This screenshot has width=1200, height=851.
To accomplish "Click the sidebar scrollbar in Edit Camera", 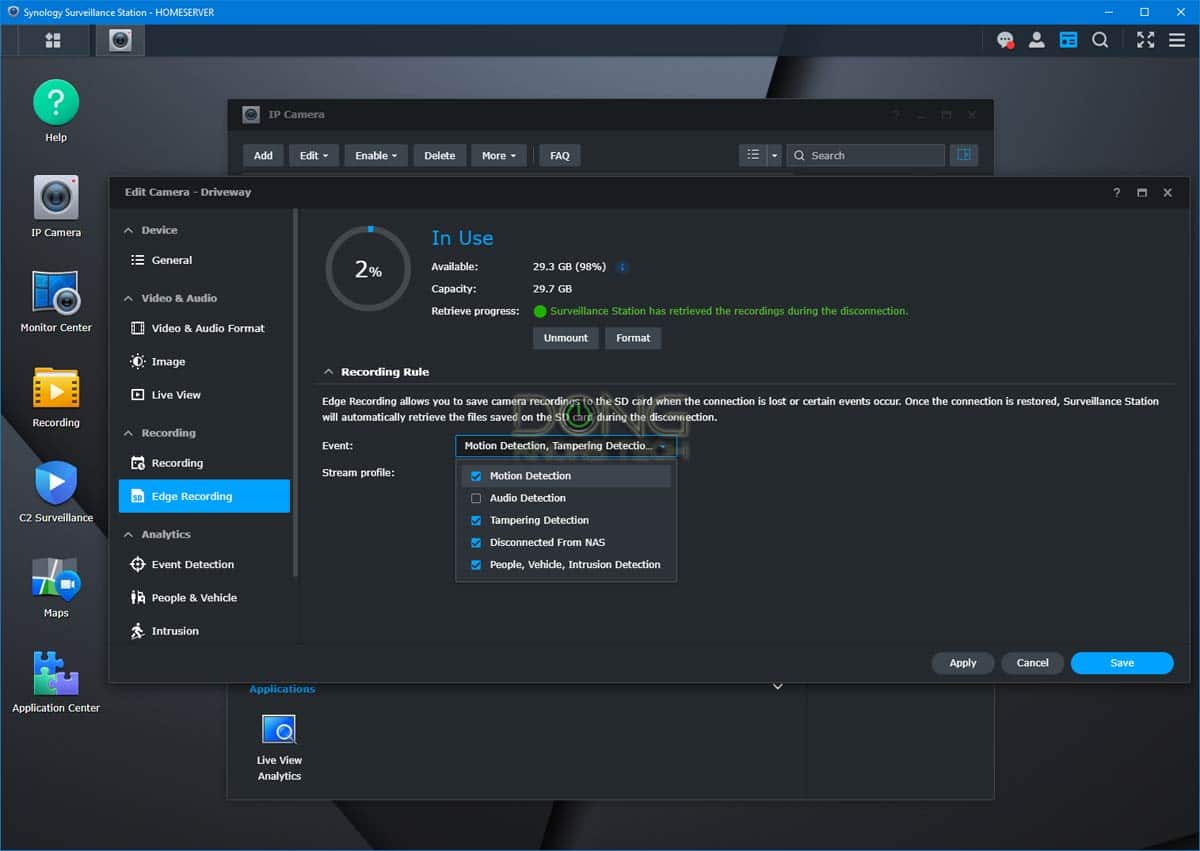I will click(295, 393).
